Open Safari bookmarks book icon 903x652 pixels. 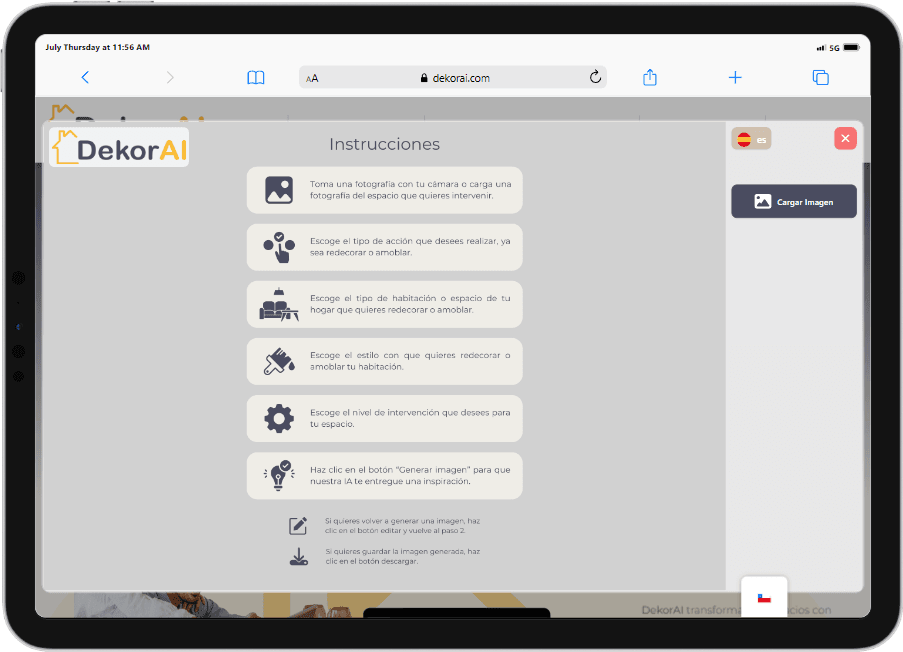(x=256, y=78)
